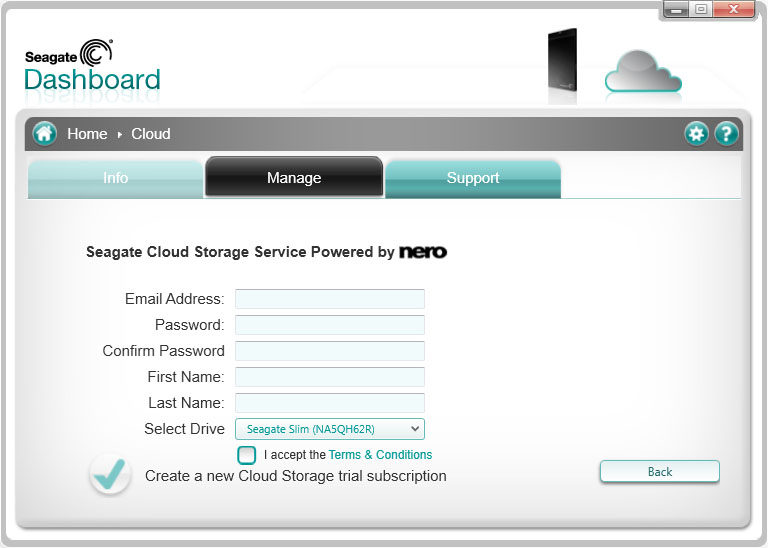The width and height of the screenshot is (768, 548).
Task: Focus the Confirm Password field
Action: click(330, 351)
